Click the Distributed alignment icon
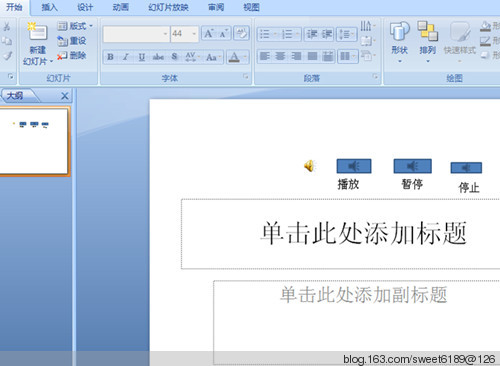The width and height of the screenshot is (500, 366). [x=328, y=56]
